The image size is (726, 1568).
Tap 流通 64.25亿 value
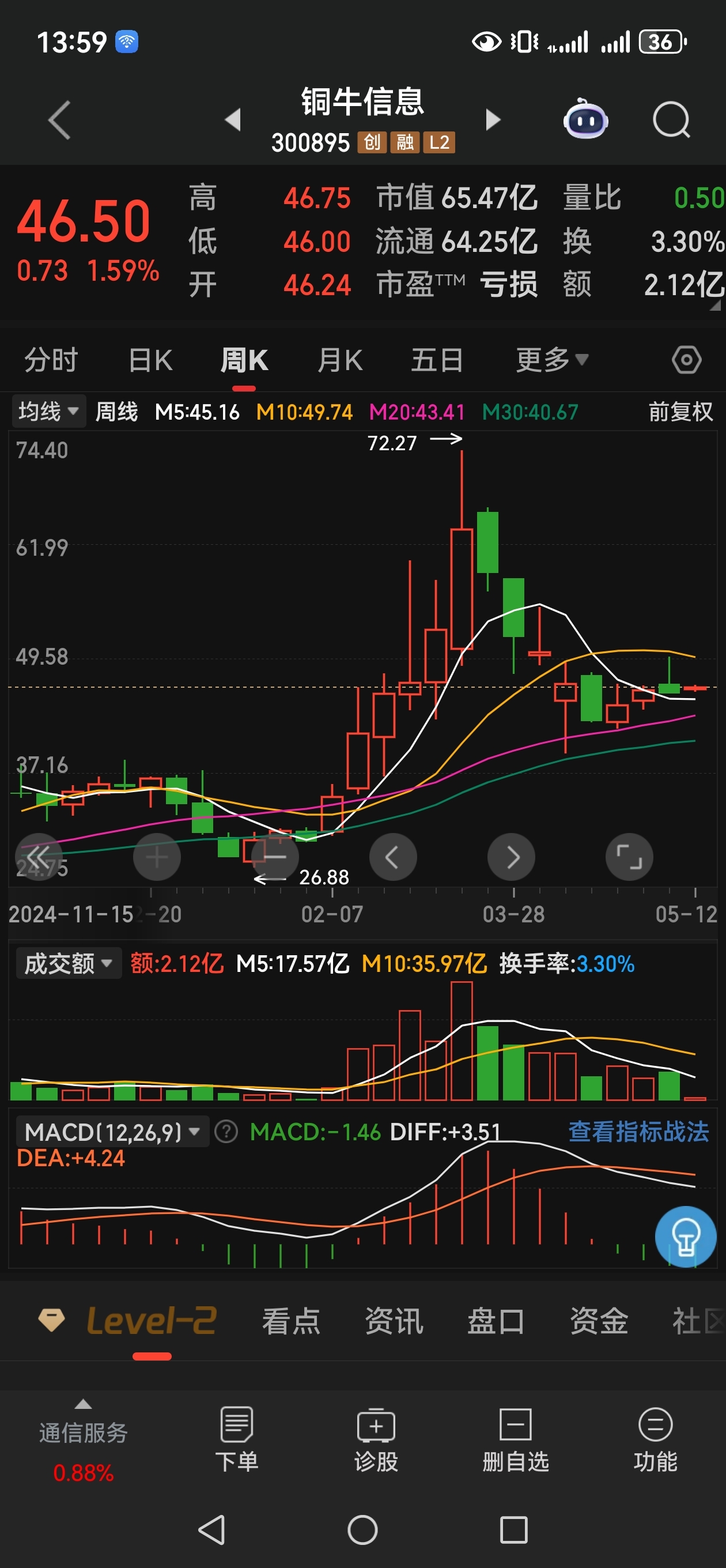456,242
